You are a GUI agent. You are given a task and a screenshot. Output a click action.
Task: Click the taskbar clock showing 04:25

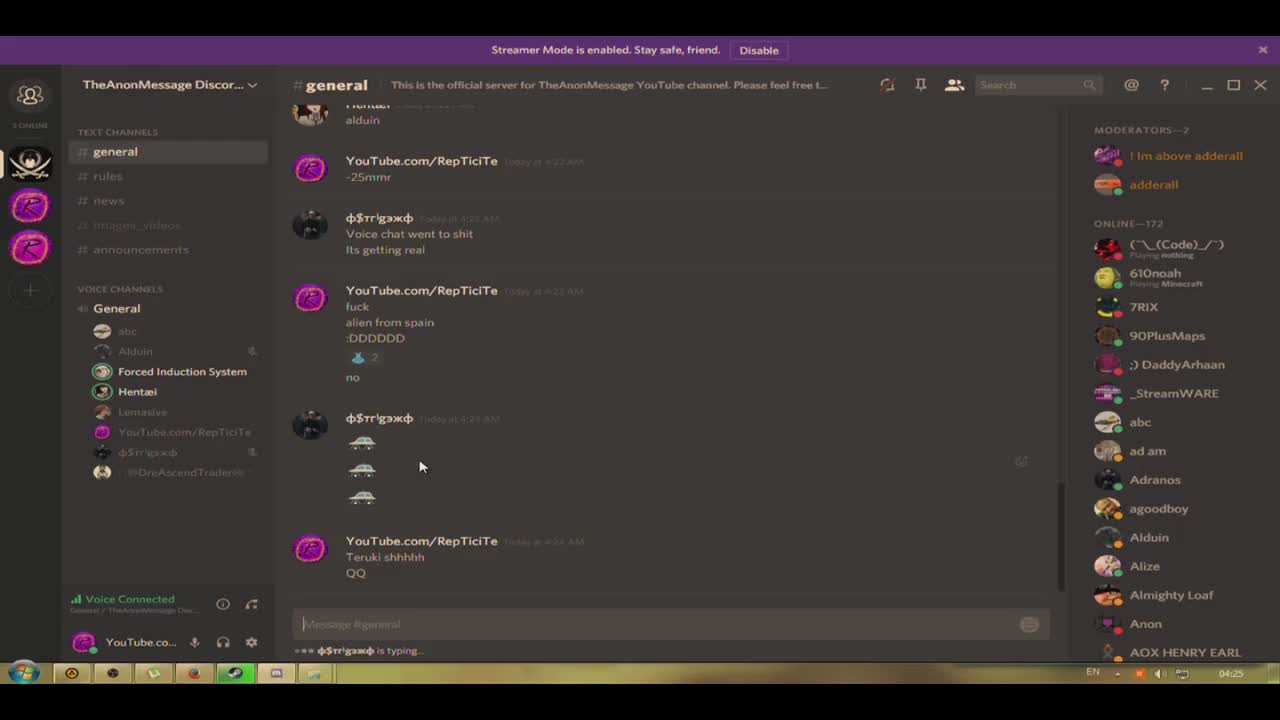[1231, 673]
